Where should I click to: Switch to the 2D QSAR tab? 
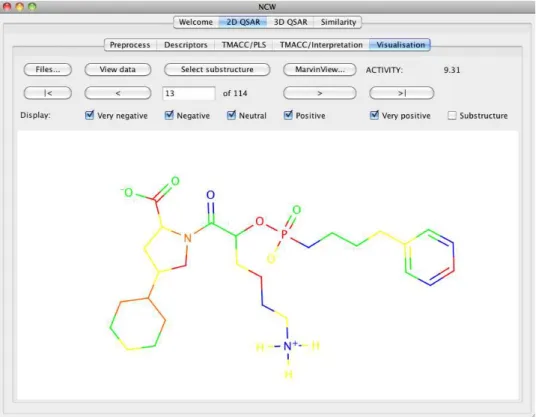tap(243, 22)
